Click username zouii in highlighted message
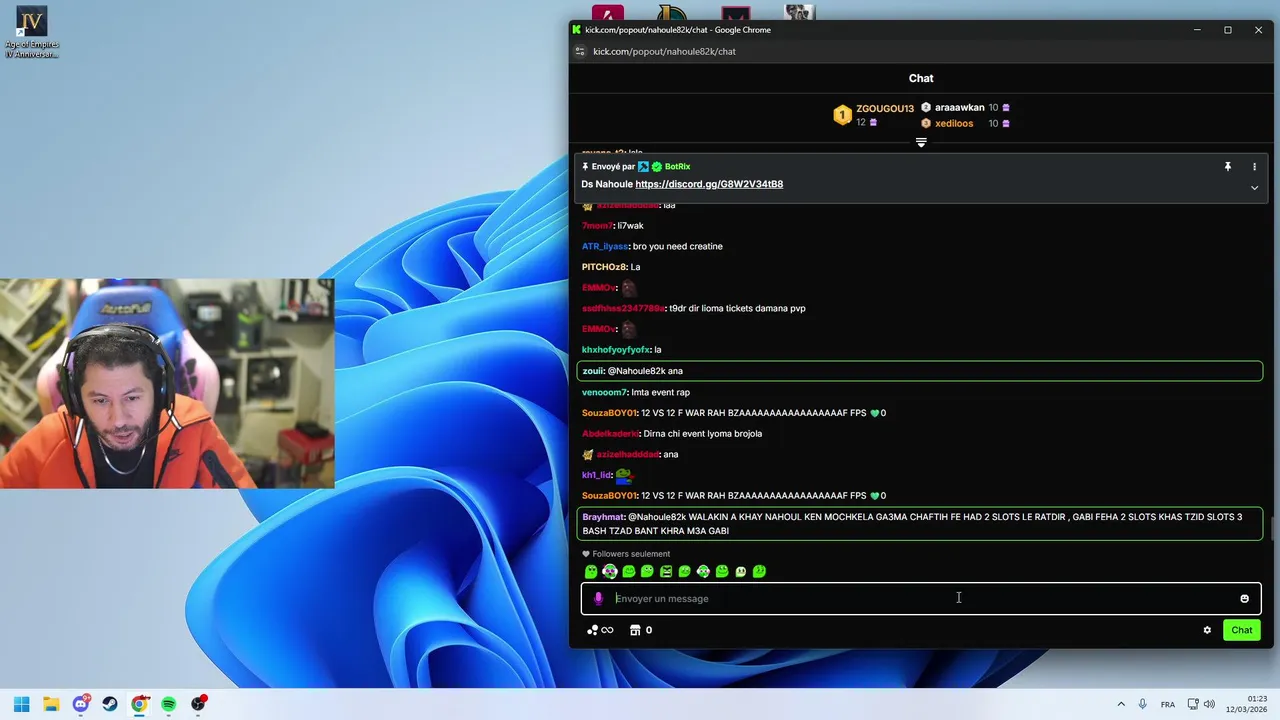Image resolution: width=1280 pixels, height=720 pixels. (593, 371)
